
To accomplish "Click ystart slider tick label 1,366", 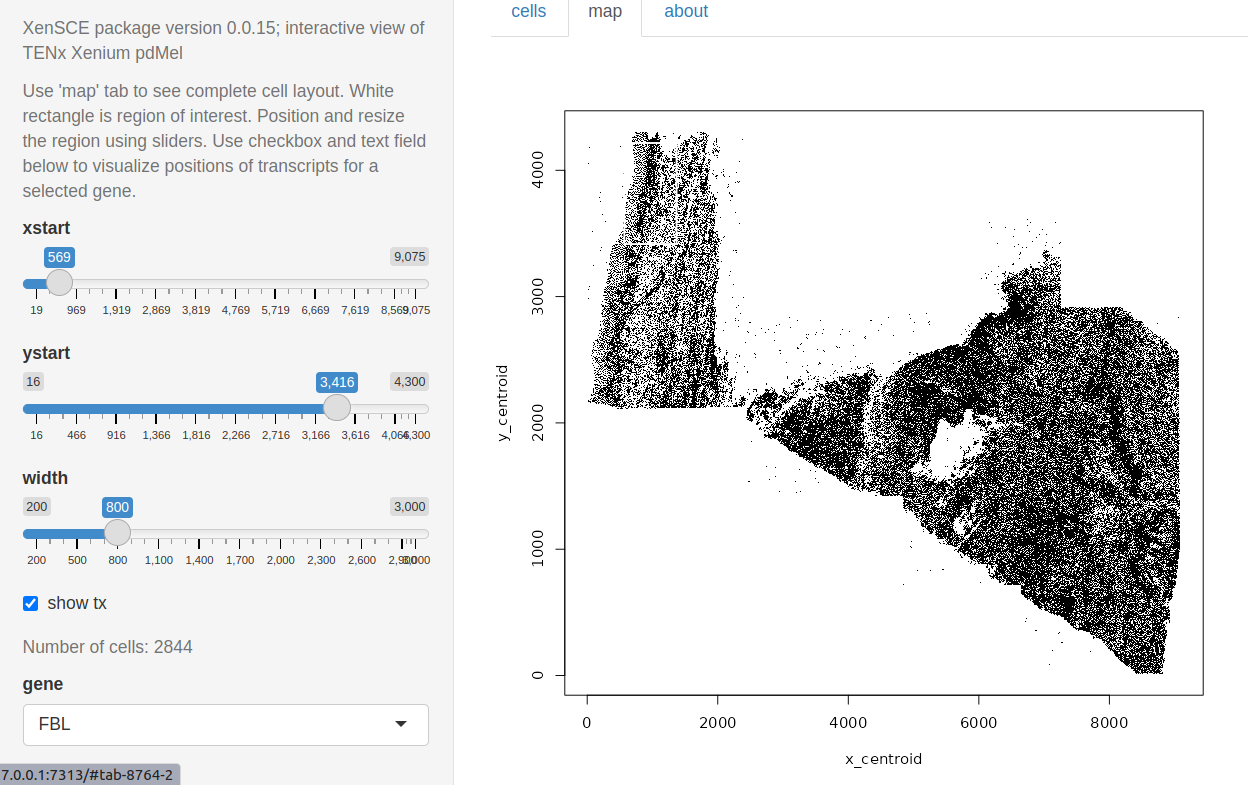I will pos(156,435).
